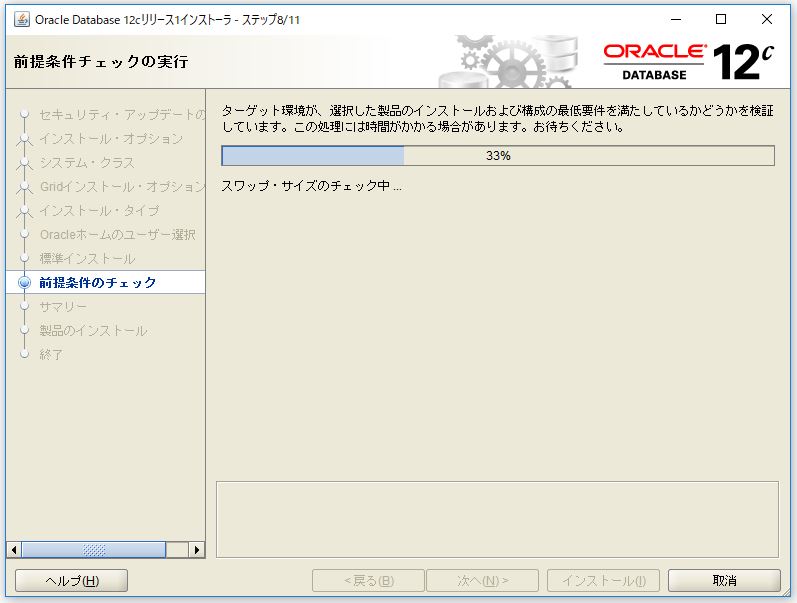Select the Oracleホームのユーザー選択 step
Image resolution: width=797 pixels, height=603 pixels.
pyautogui.click(x=117, y=234)
